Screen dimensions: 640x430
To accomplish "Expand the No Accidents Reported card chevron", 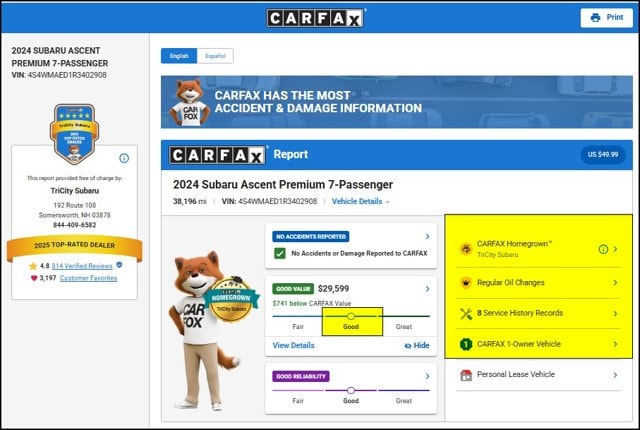I will coord(427,237).
